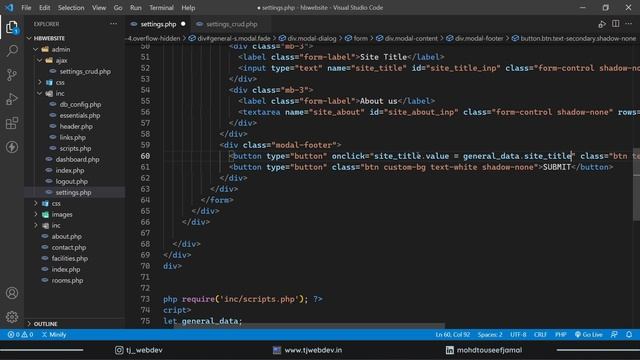Change line endings via CRLF item

(x=540, y=335)
